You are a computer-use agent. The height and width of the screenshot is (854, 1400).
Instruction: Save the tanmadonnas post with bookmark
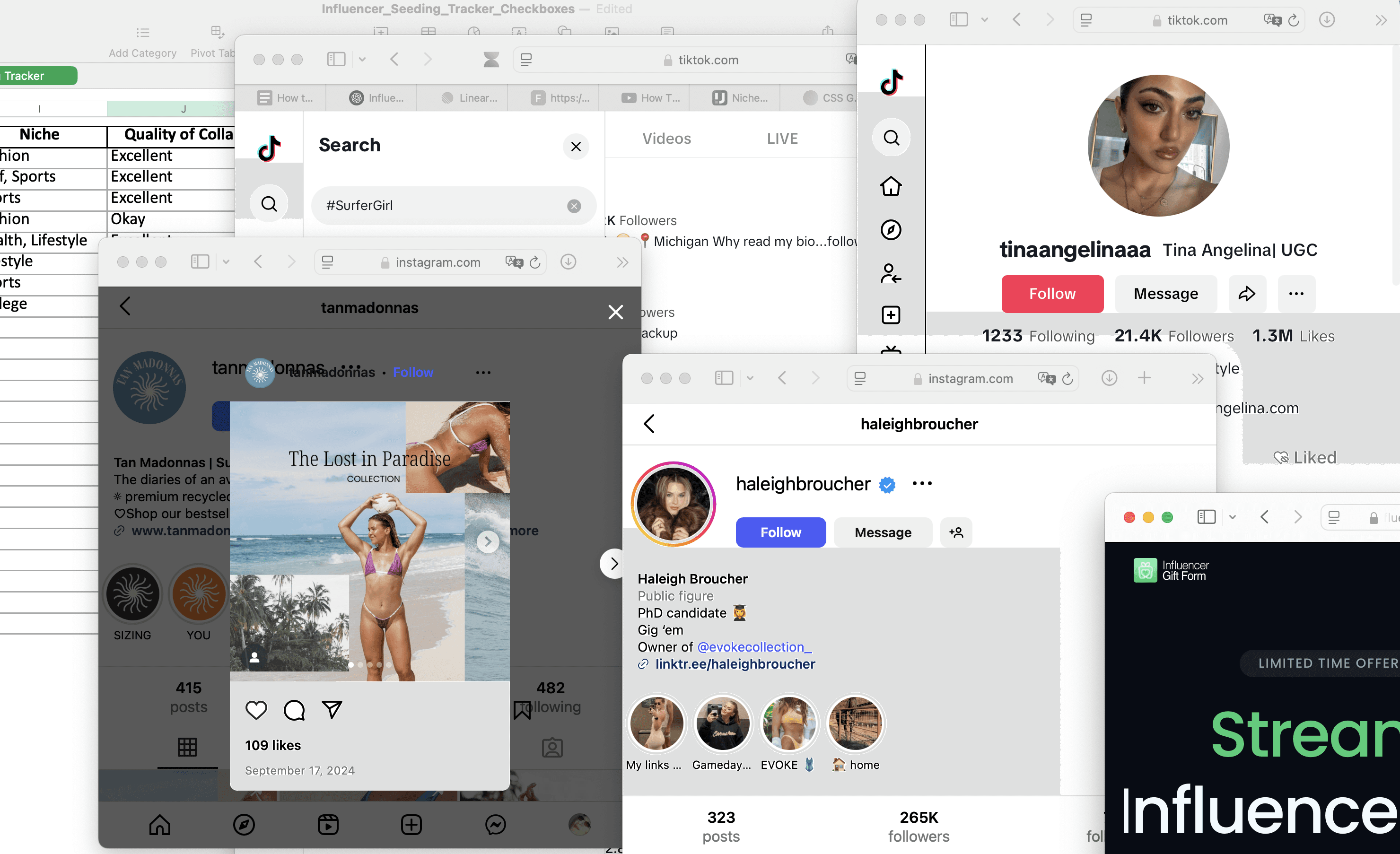pyautogui.click(x=522, y=710)
